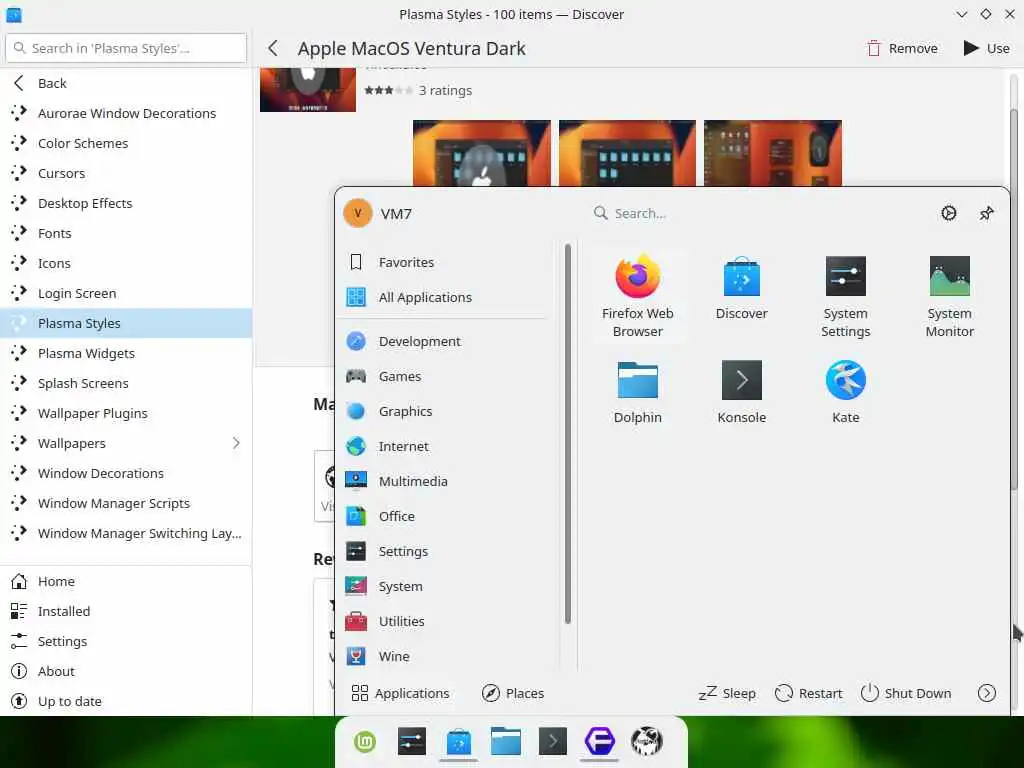This screenshot has width=1024, height=768.
Task: Click the VM7 user avatar
Action: point(358,214)
